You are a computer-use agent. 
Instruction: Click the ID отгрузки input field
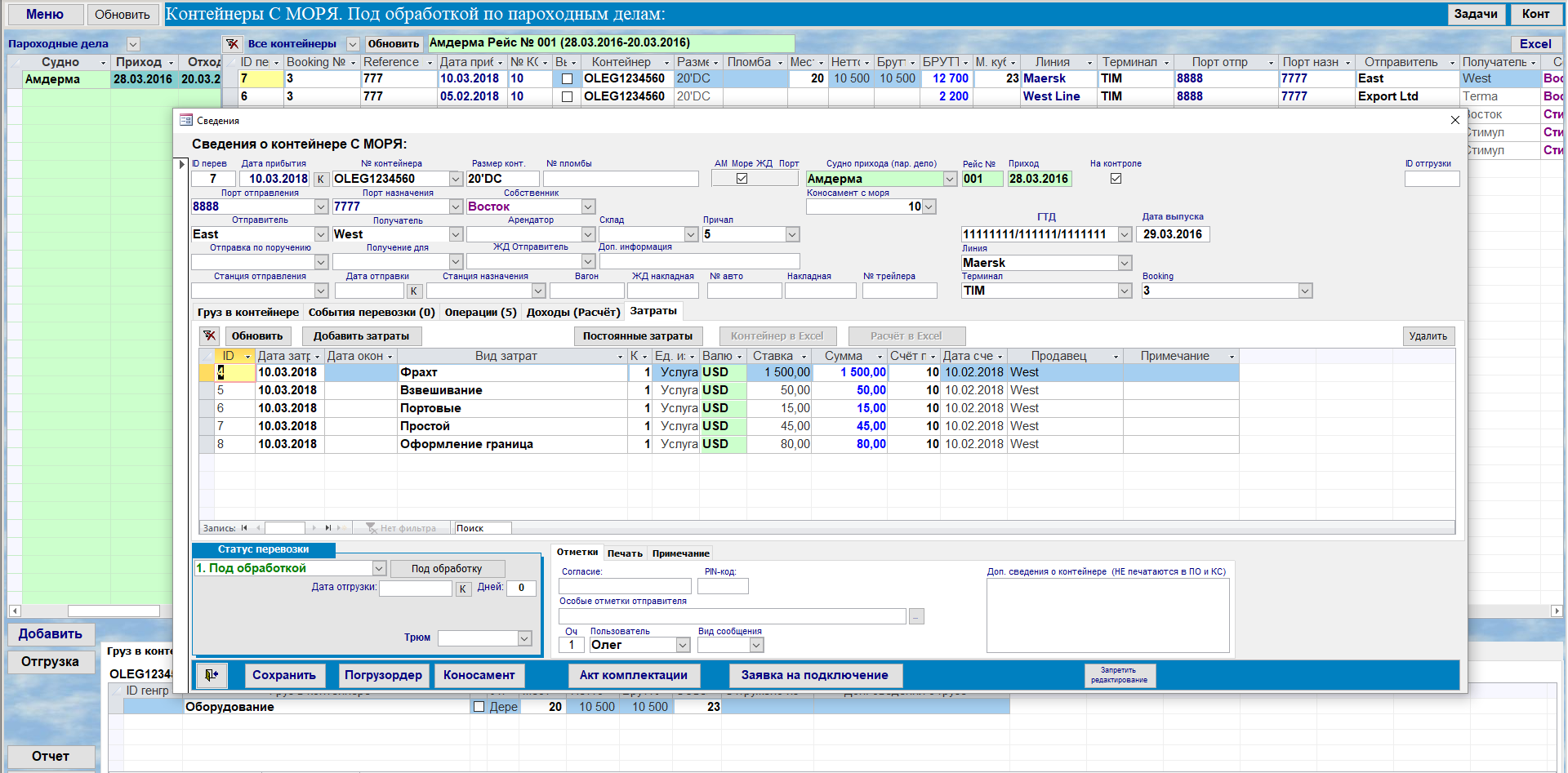(x=1432, y=179)
